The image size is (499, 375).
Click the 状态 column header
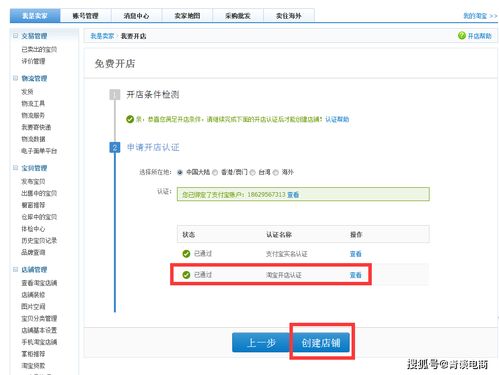189,235
